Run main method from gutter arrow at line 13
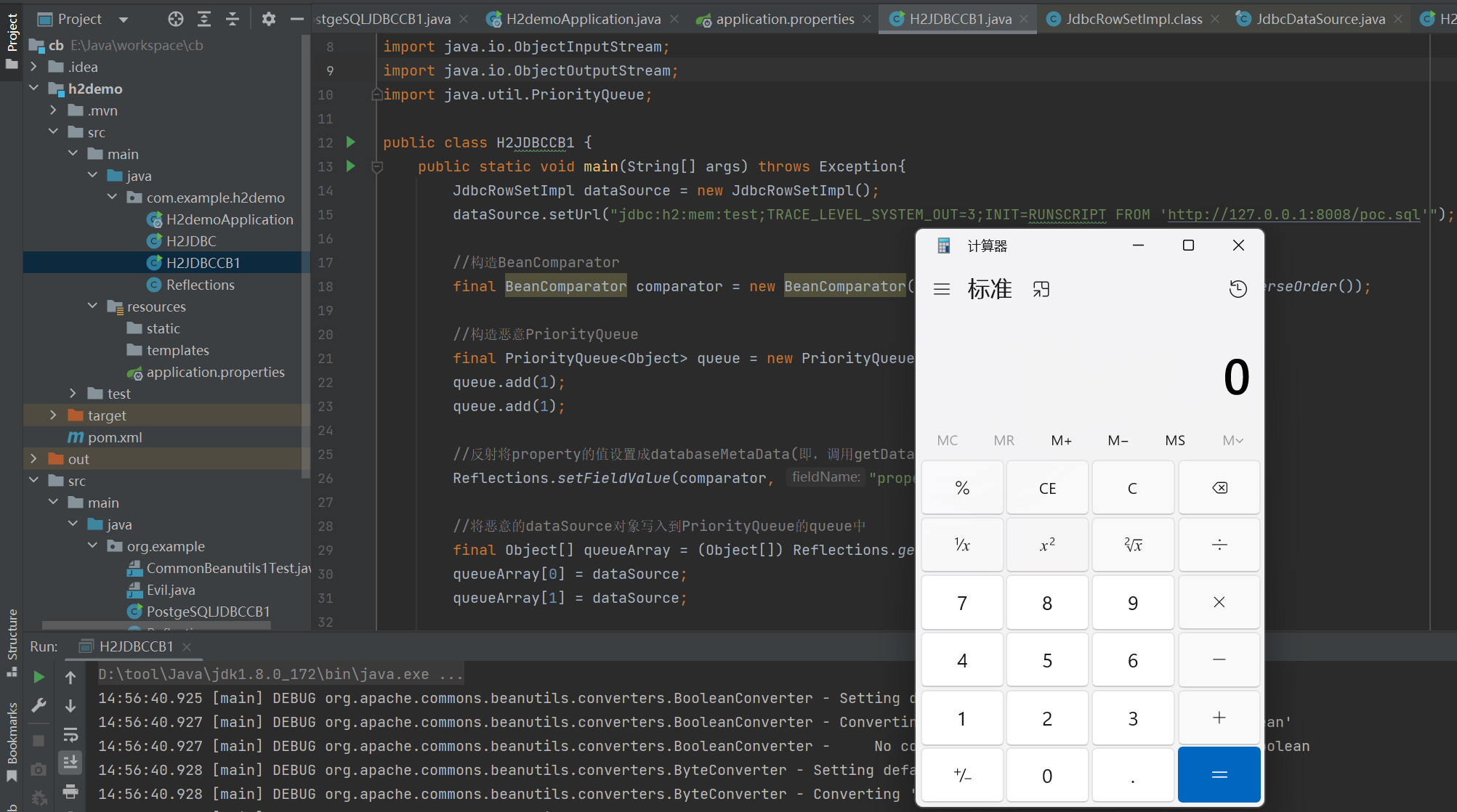The height and width of the screenshot is (812, 1457). (351, 166)
